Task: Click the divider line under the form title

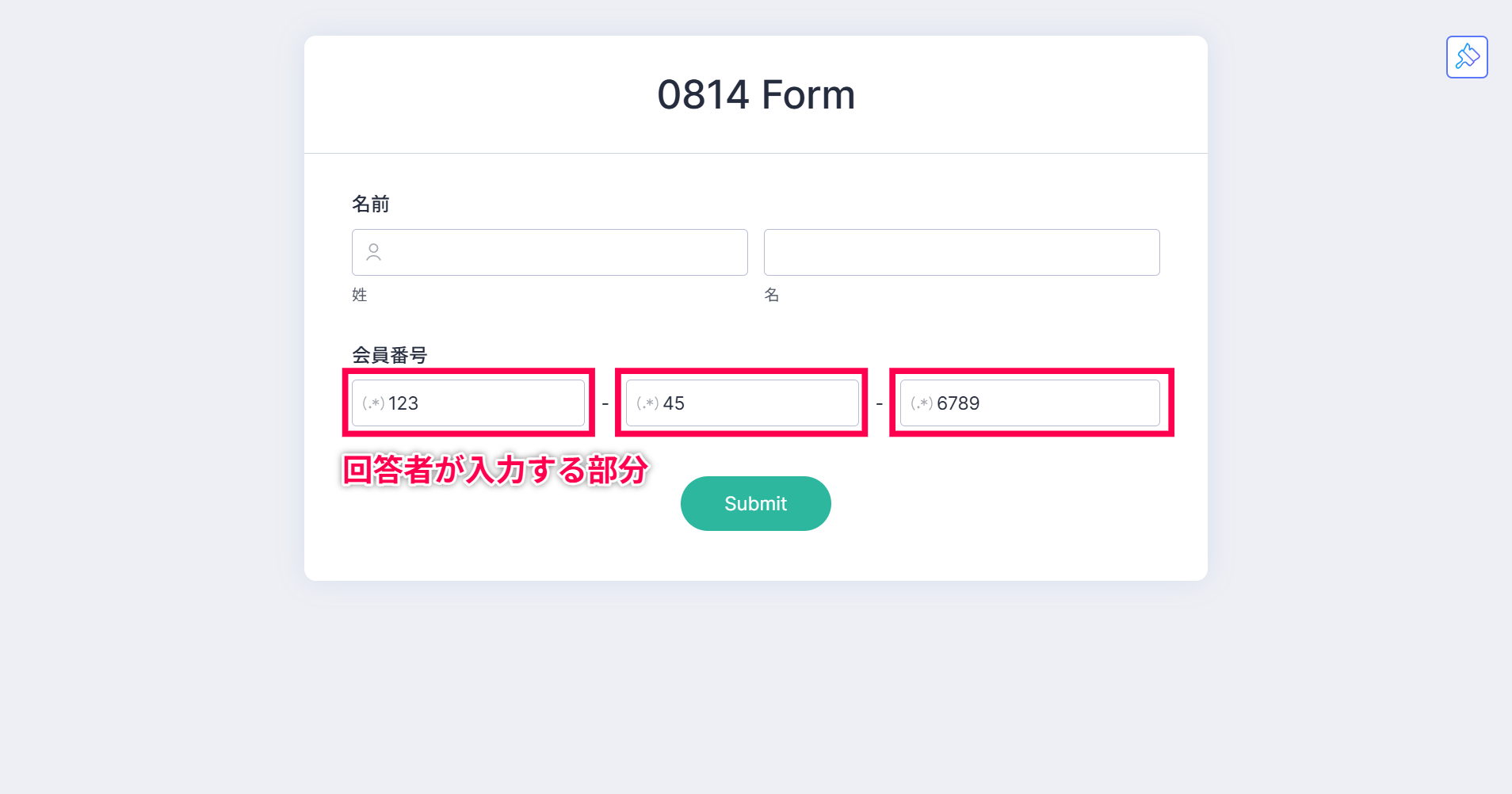Action: pyautogui.click(x=756, y=153)
